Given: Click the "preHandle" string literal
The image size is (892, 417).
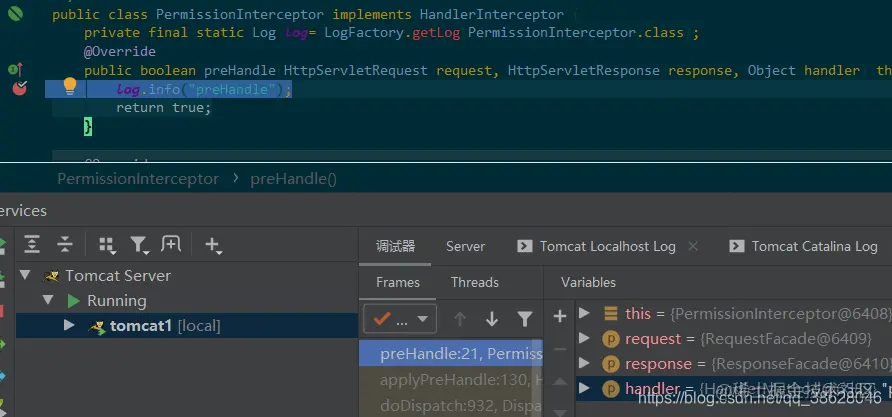Looking at the screenshot, I should point(232,89).
